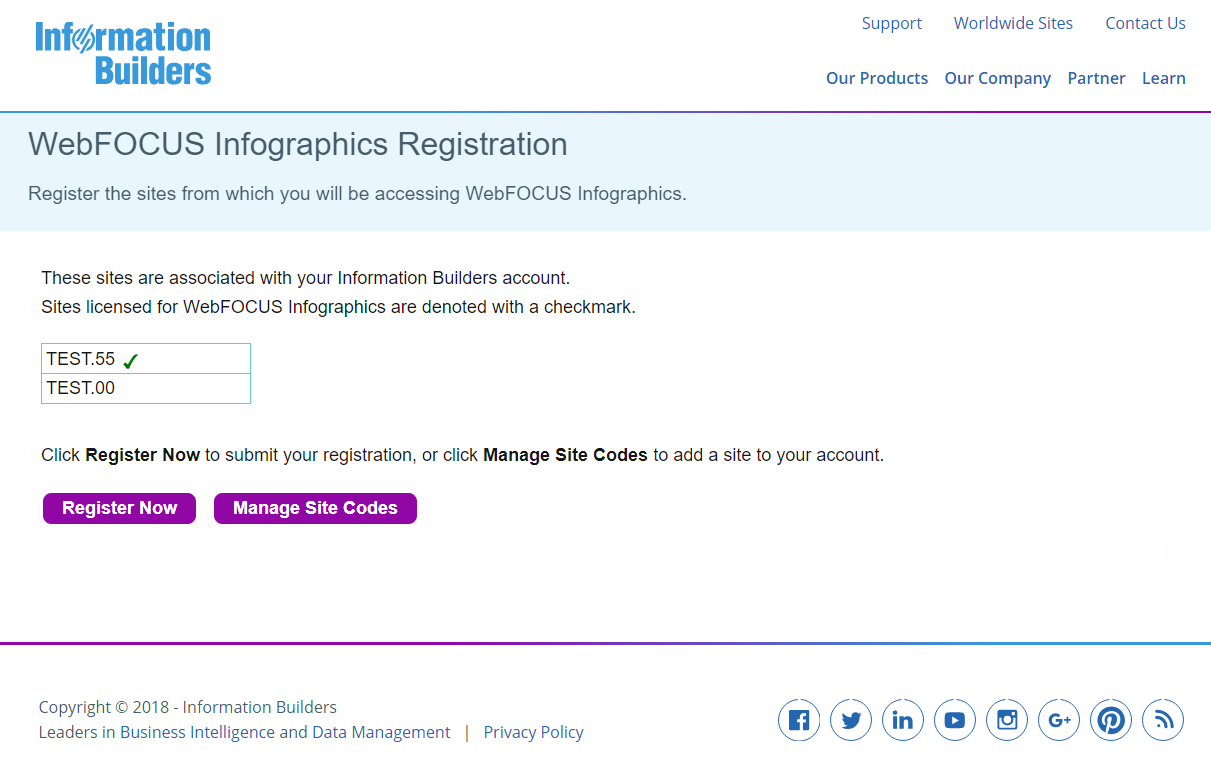Open the Our Products menu
The height and width of the screenshot is (759, 1211).
[x=877, y=78]
